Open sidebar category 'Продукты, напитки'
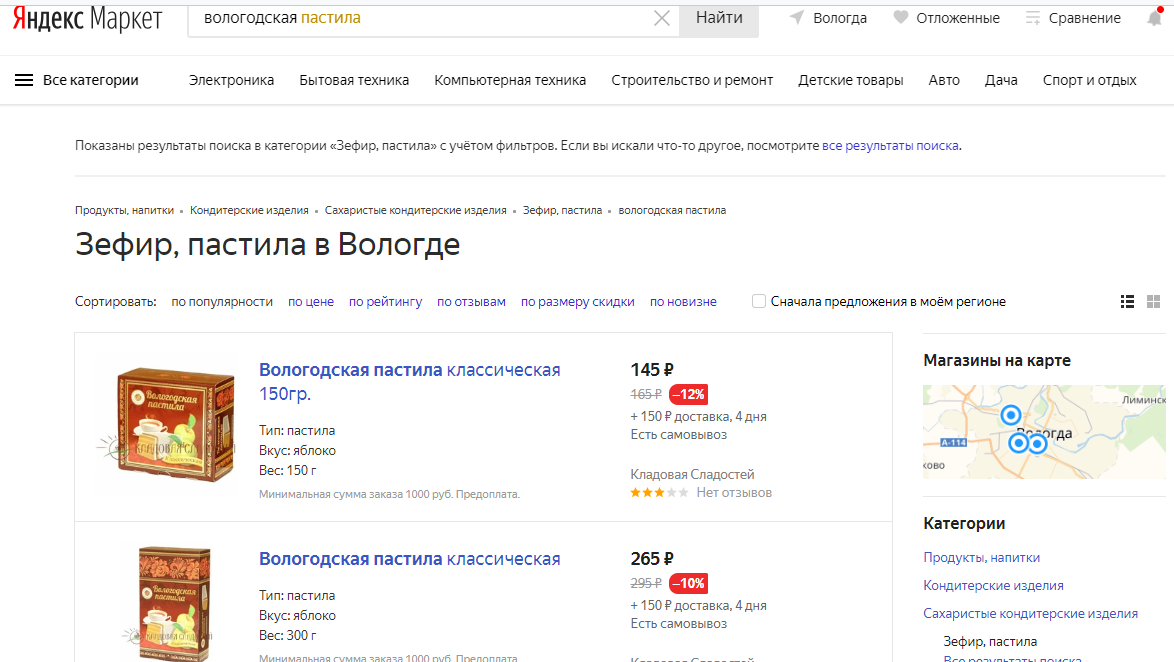This screenshot has width=1174, height=662. (982, 558)
